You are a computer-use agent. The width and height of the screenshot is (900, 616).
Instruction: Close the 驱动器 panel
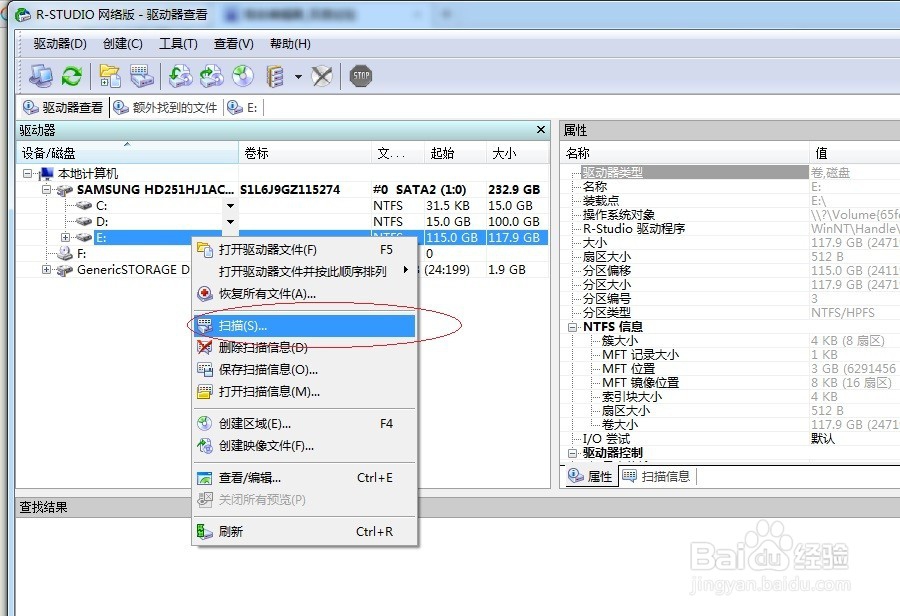coord(541,130)
